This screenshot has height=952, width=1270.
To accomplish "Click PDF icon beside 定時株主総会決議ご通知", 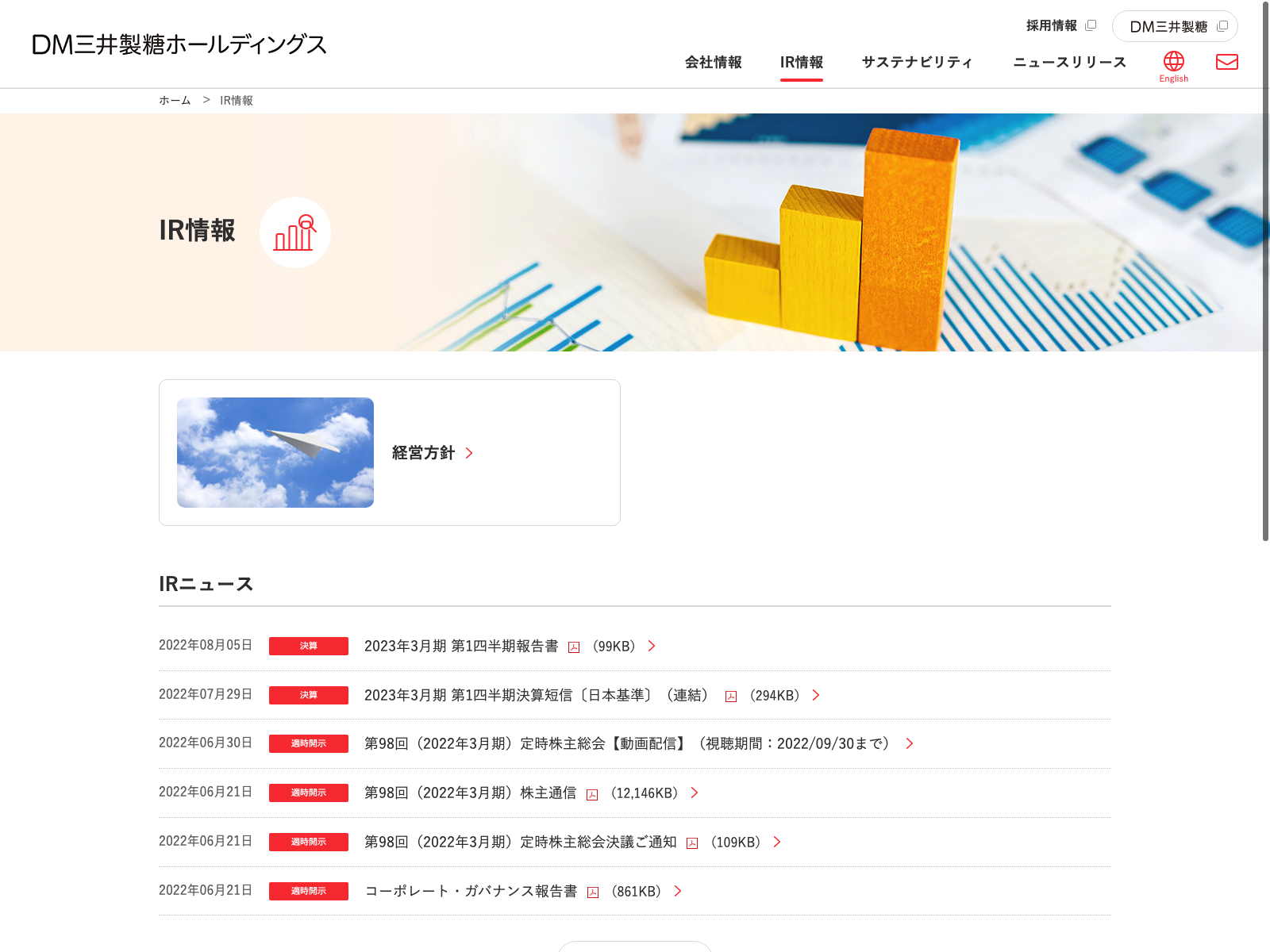I will (x=692, y=843).
